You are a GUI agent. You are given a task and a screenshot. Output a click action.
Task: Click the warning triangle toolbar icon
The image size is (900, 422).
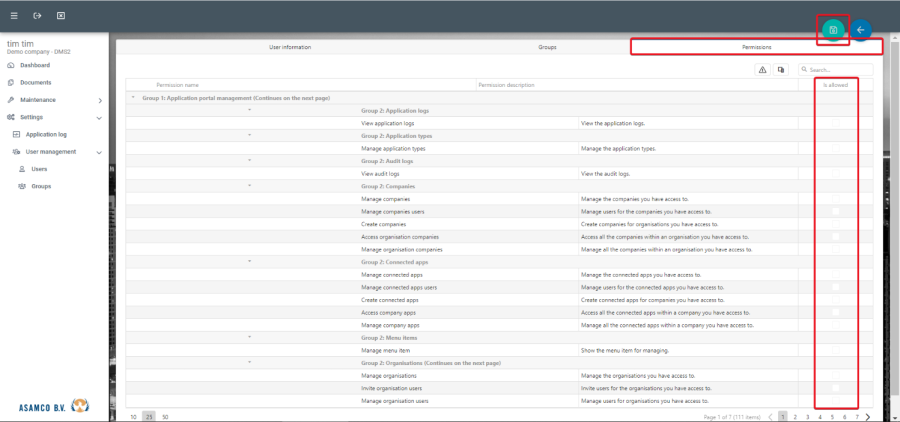pos(762,70)
